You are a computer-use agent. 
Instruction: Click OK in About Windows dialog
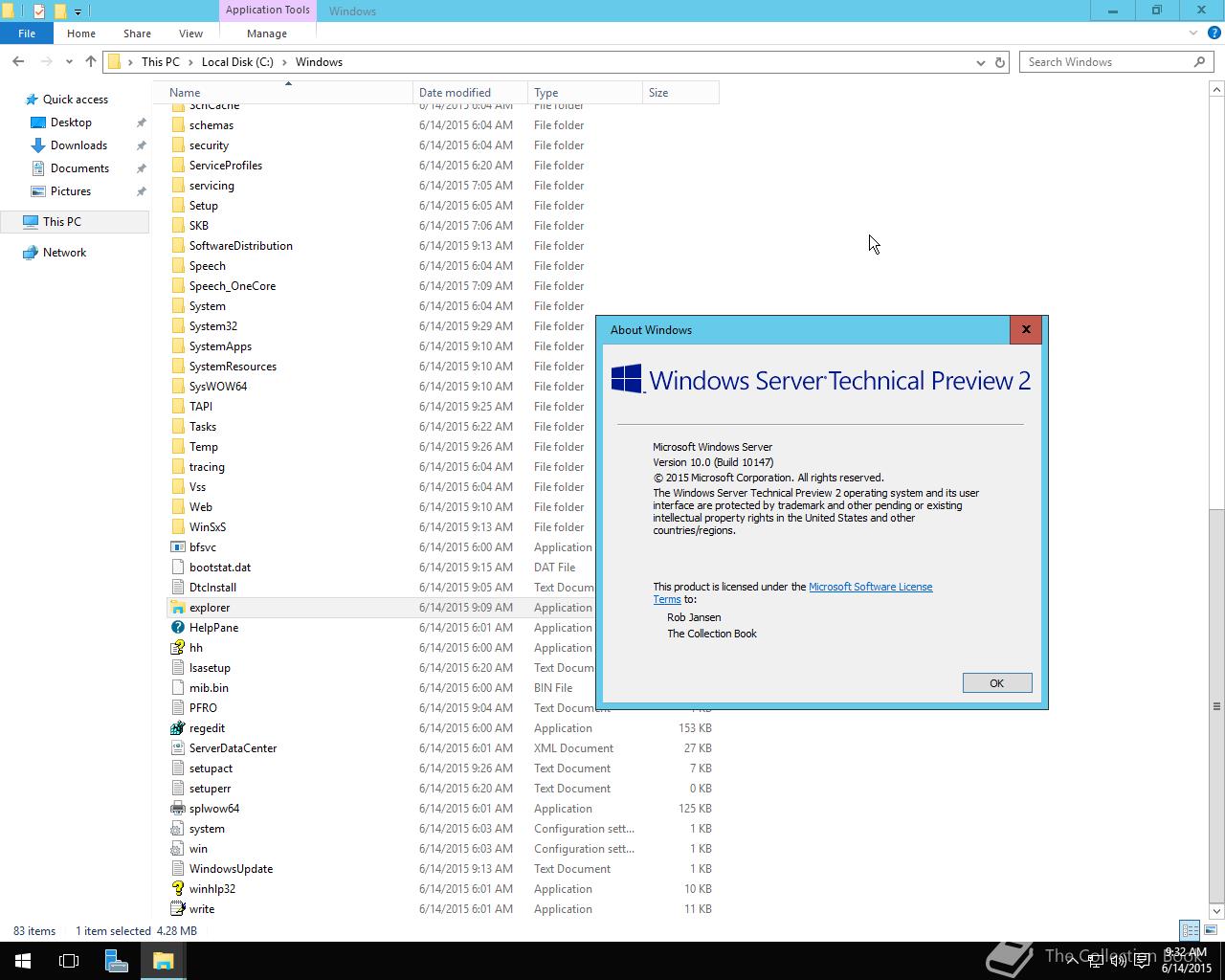996,682
